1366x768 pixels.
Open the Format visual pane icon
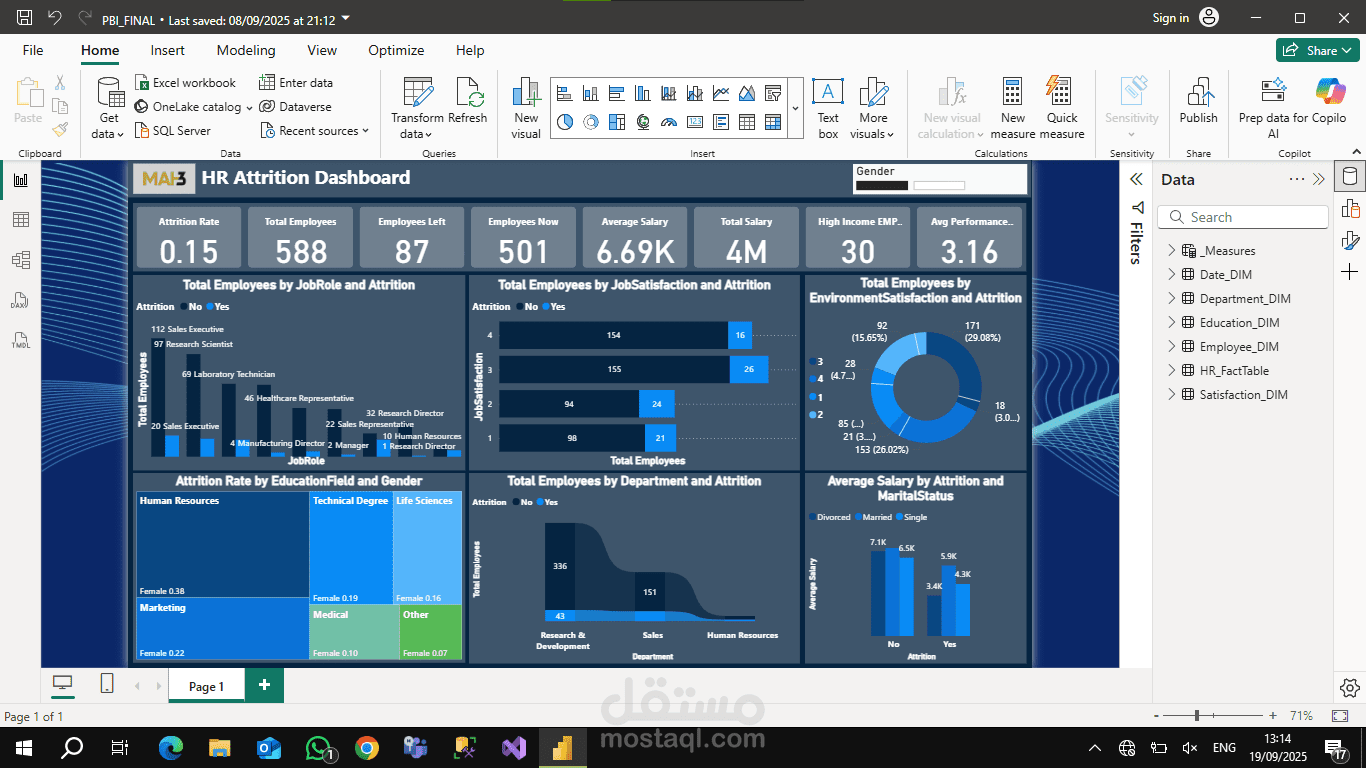1350,240
